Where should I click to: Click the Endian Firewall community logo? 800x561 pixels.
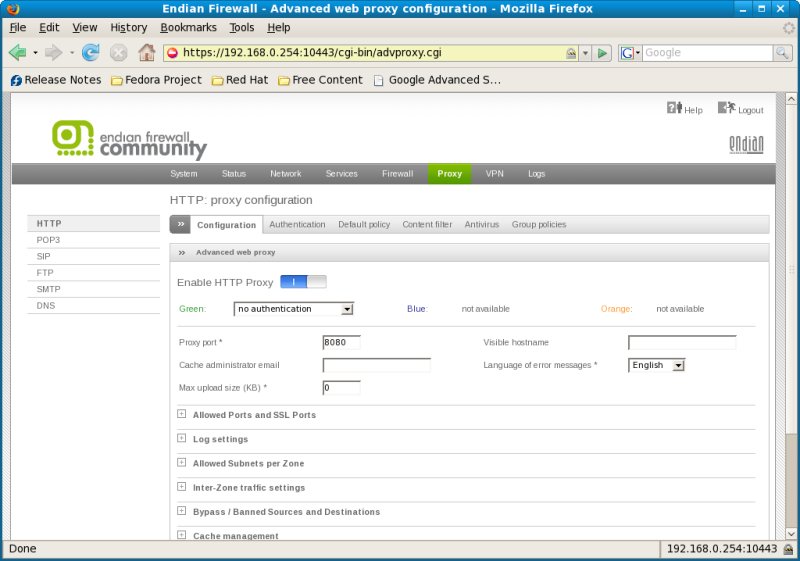129,139
